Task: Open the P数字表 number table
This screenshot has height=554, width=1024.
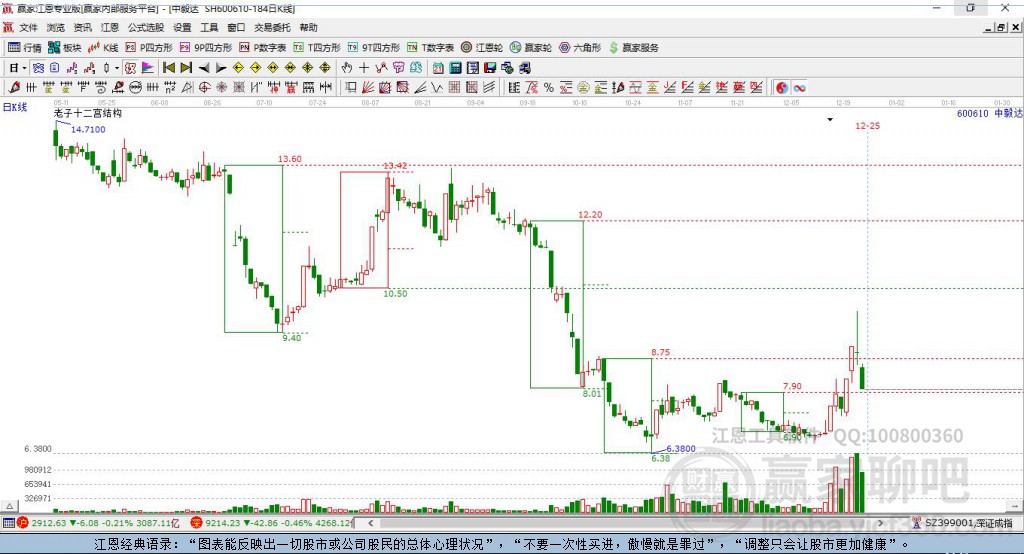Action: tap(263, 48)
